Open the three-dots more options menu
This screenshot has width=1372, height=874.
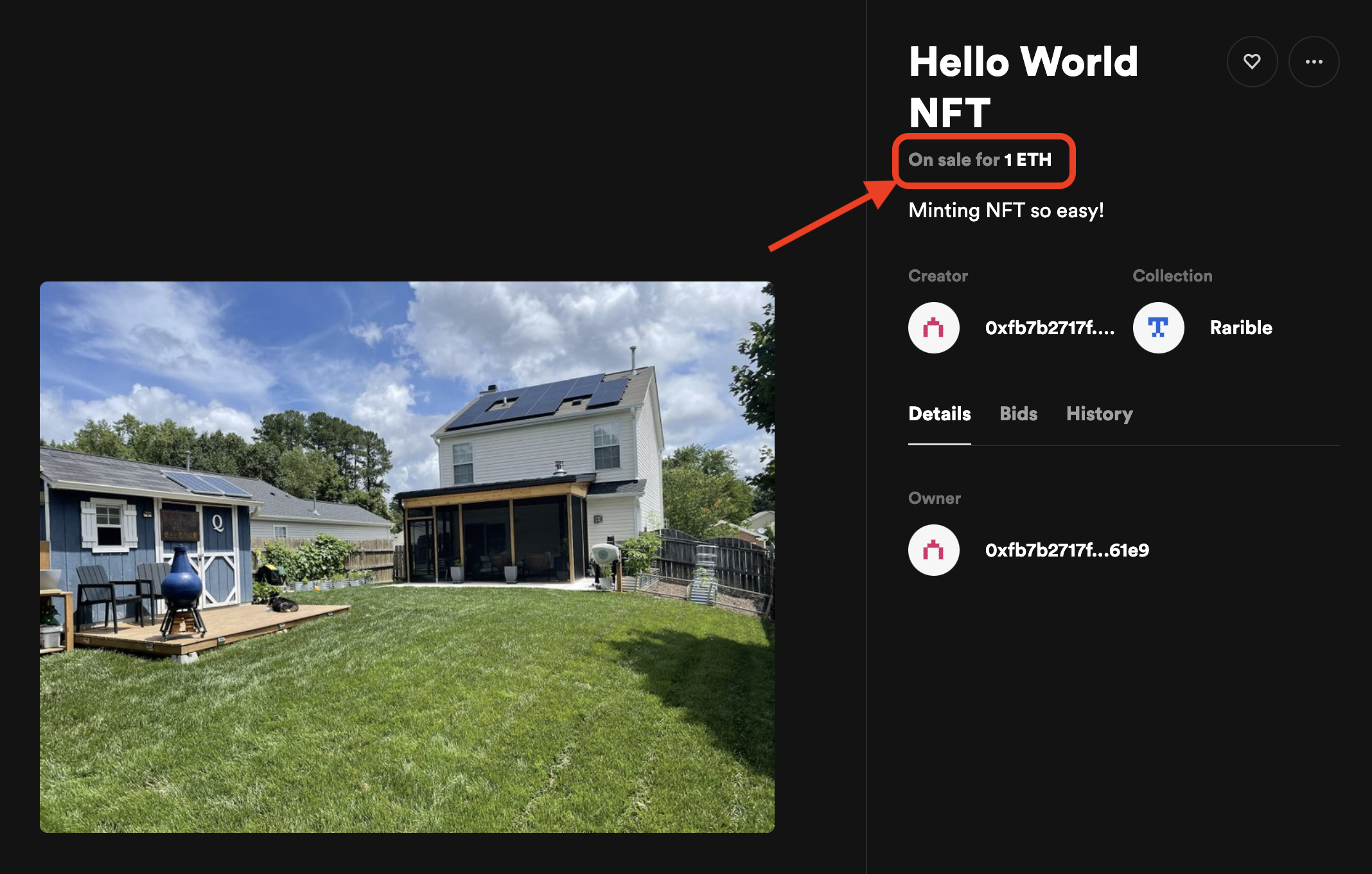pyautogui.click(x=1314, y=62)
